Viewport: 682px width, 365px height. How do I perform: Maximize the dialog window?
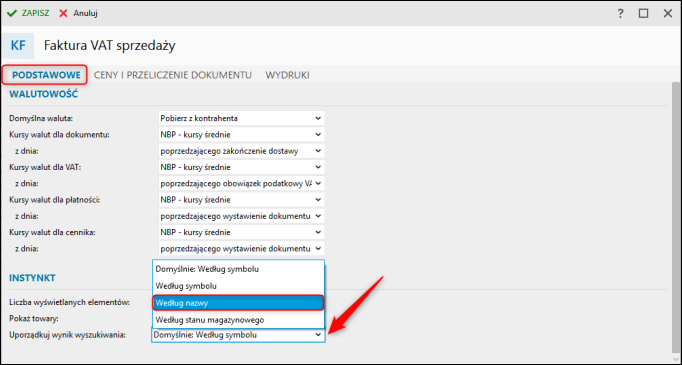pos(643,13)
